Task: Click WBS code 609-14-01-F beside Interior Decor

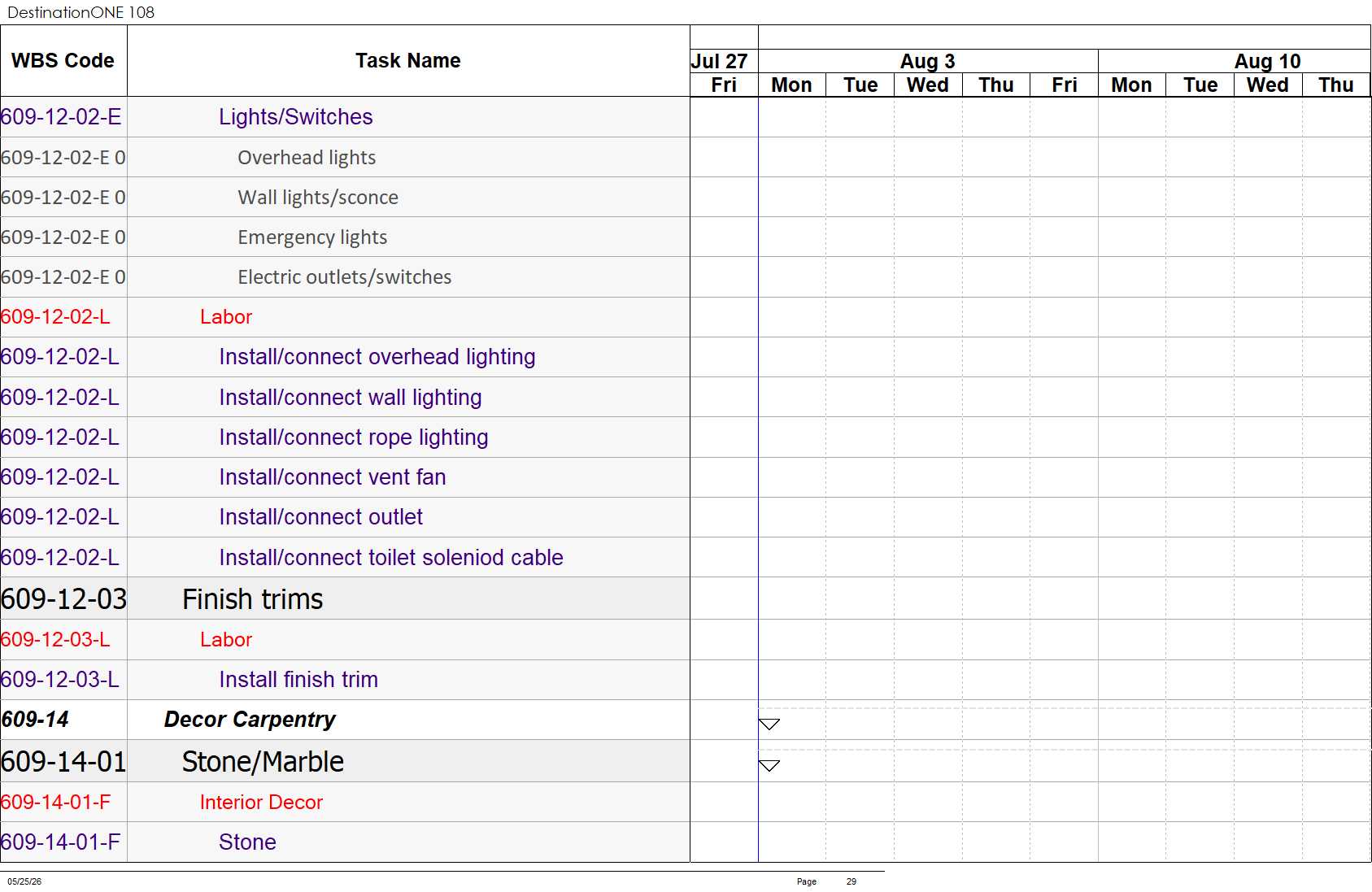Action: 55,803
